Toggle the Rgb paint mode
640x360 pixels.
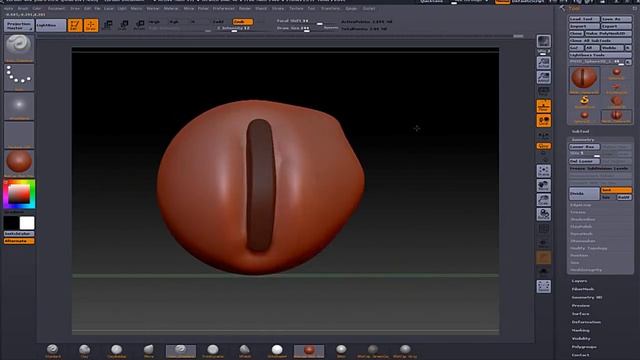coord(174,22)
